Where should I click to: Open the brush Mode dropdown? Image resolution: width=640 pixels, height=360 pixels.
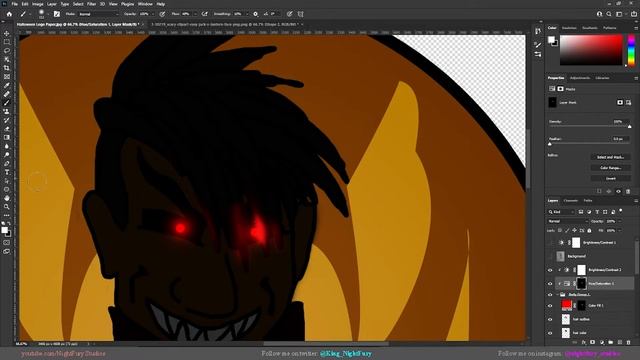point(98,14)
